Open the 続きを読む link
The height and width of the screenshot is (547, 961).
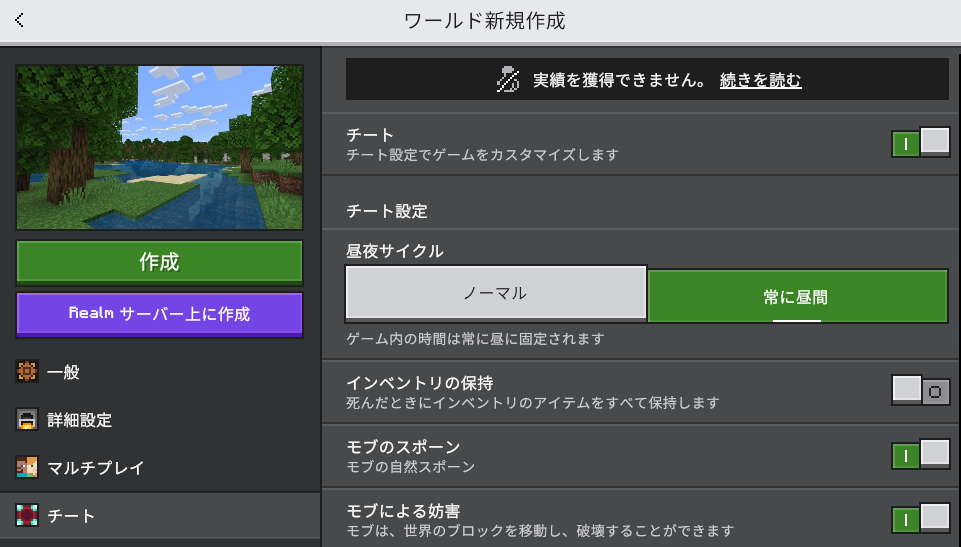760,80
